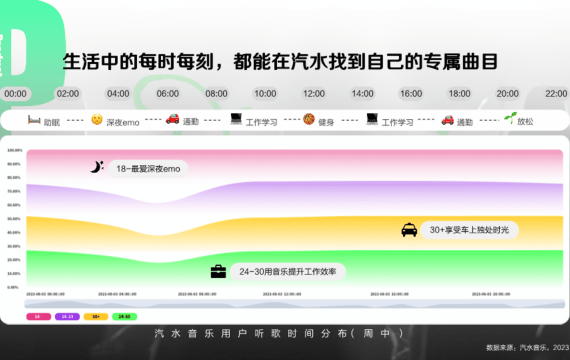Click the 30+享受车上独处时光 label
The height and width of the screenshot is (360, 570).
[x=469, y=230]
